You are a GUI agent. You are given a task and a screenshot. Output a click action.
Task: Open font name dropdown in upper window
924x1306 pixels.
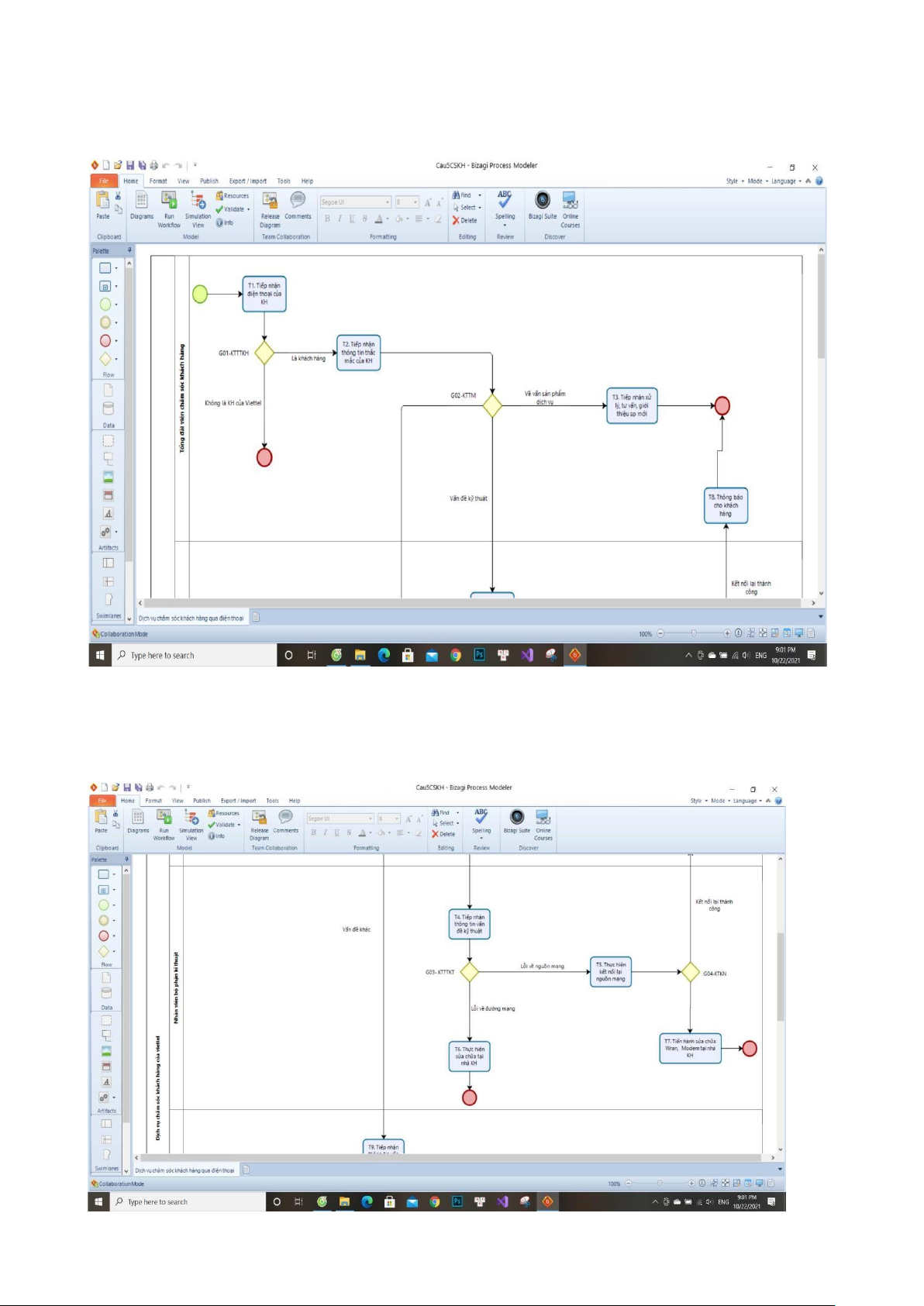tap(388, 202)
